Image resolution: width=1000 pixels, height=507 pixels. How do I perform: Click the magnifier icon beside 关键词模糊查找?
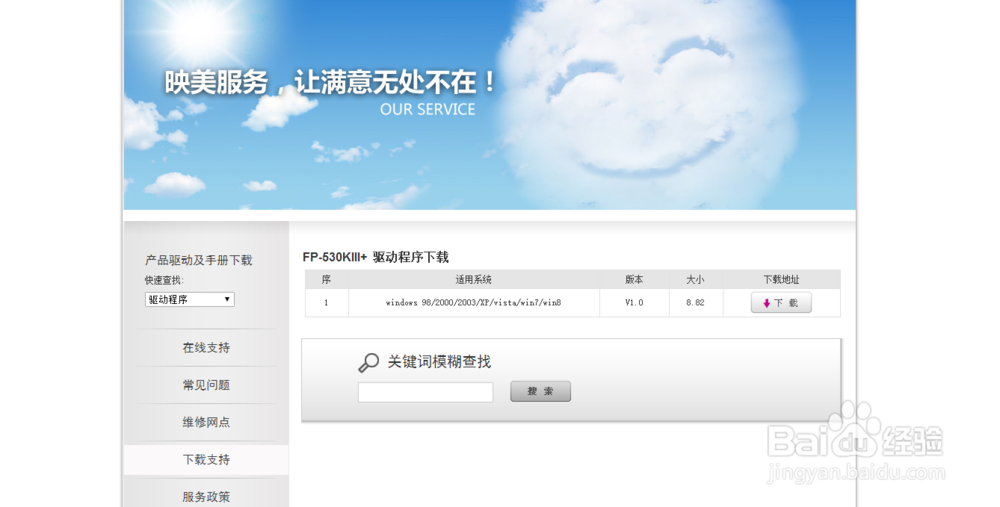[369, 362]
